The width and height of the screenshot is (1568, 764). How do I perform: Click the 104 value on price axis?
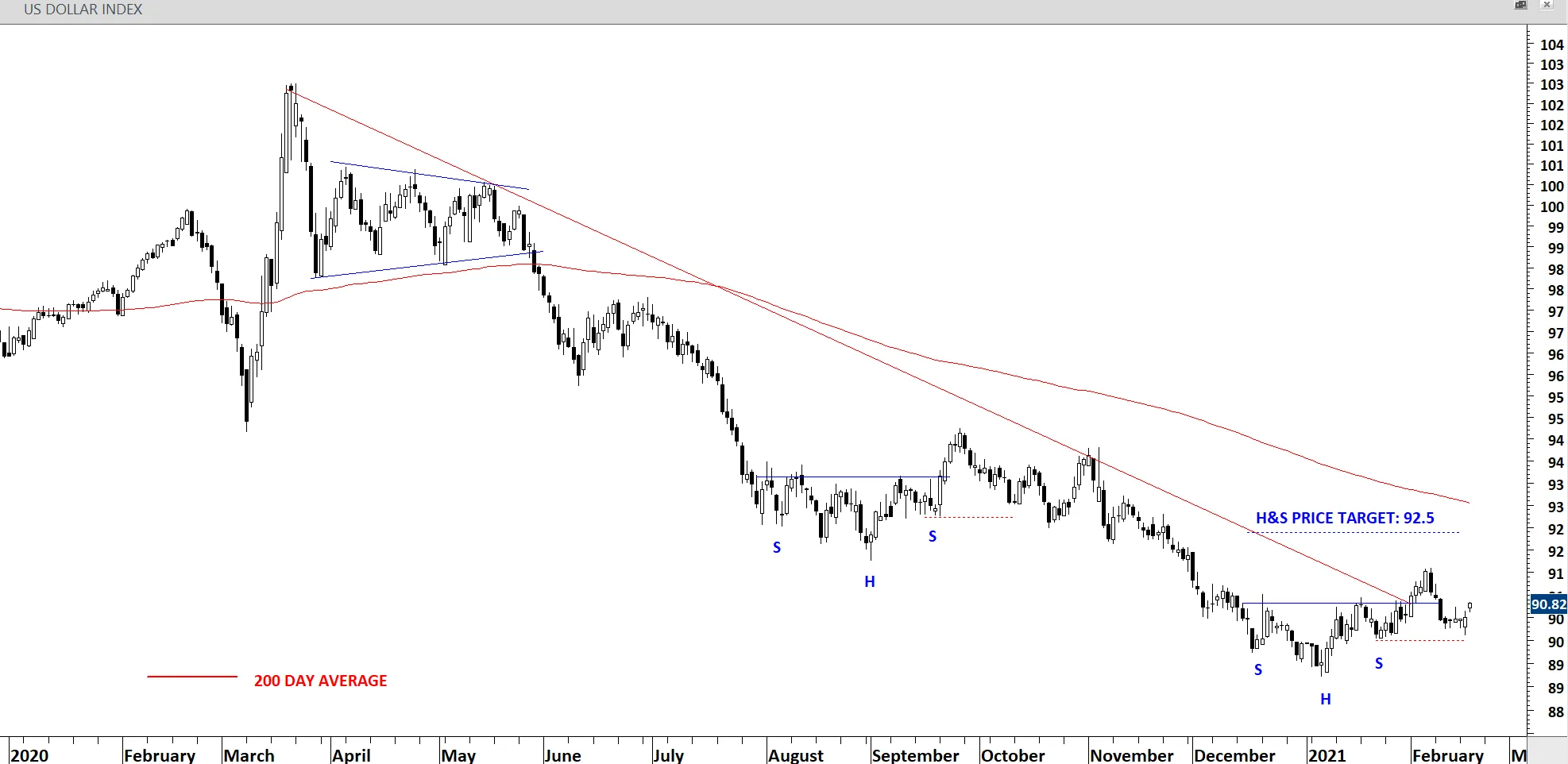pos(1551,45)
